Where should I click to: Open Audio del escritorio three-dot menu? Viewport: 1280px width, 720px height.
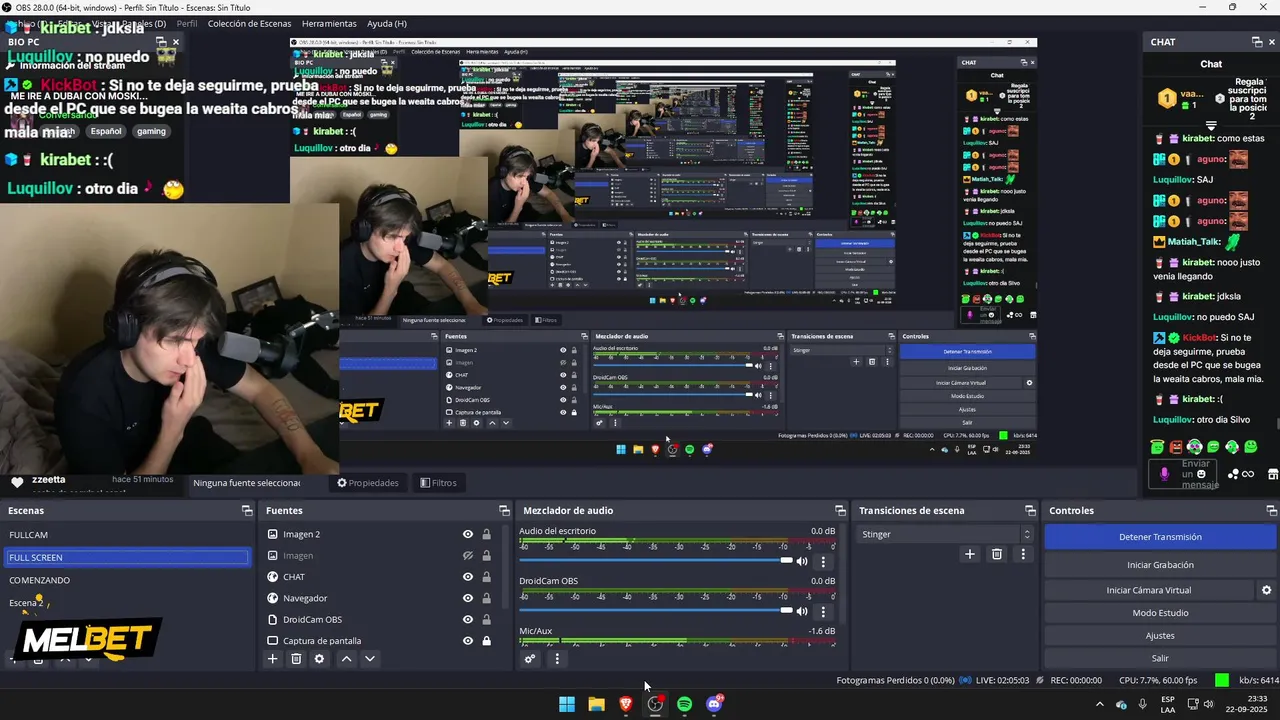pyautogui.click(x=823, y=561)
